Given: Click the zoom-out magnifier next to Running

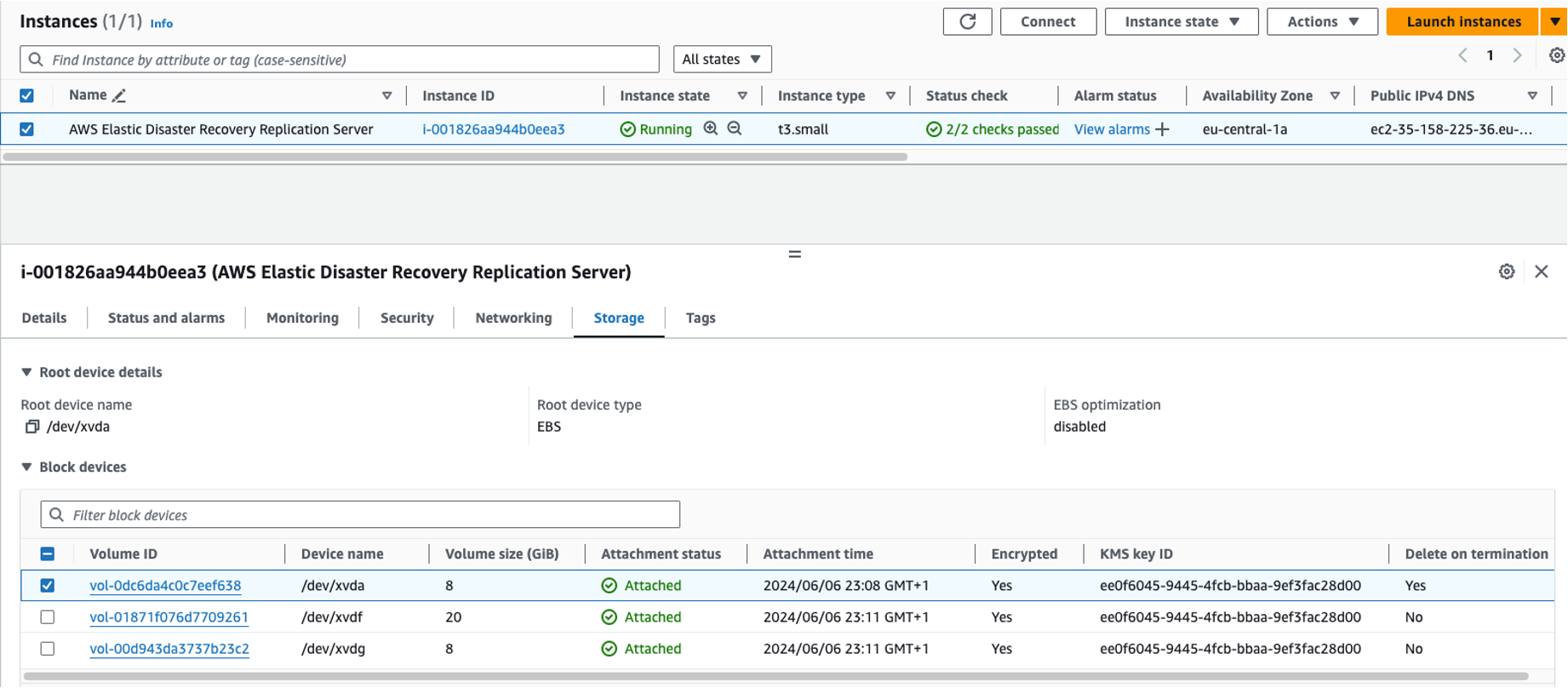Looking at the screenshot, I should pyautogui.click(x=735, y=129).
